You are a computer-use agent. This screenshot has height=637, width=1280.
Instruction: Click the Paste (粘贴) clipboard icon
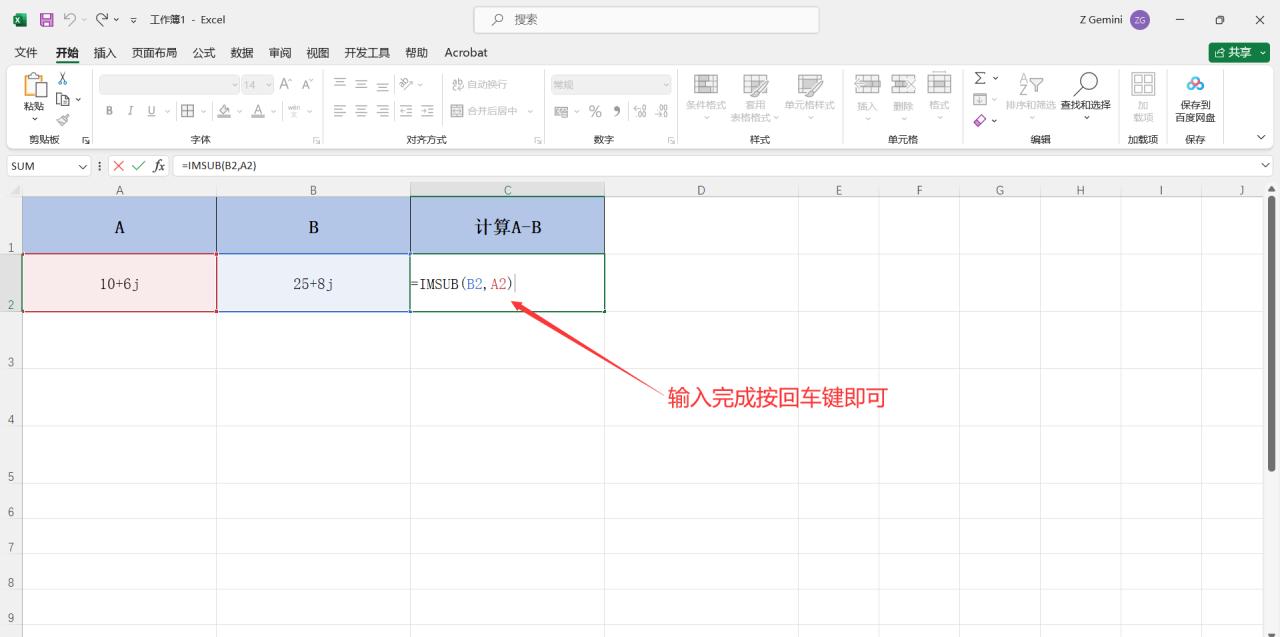click(34, 86)
